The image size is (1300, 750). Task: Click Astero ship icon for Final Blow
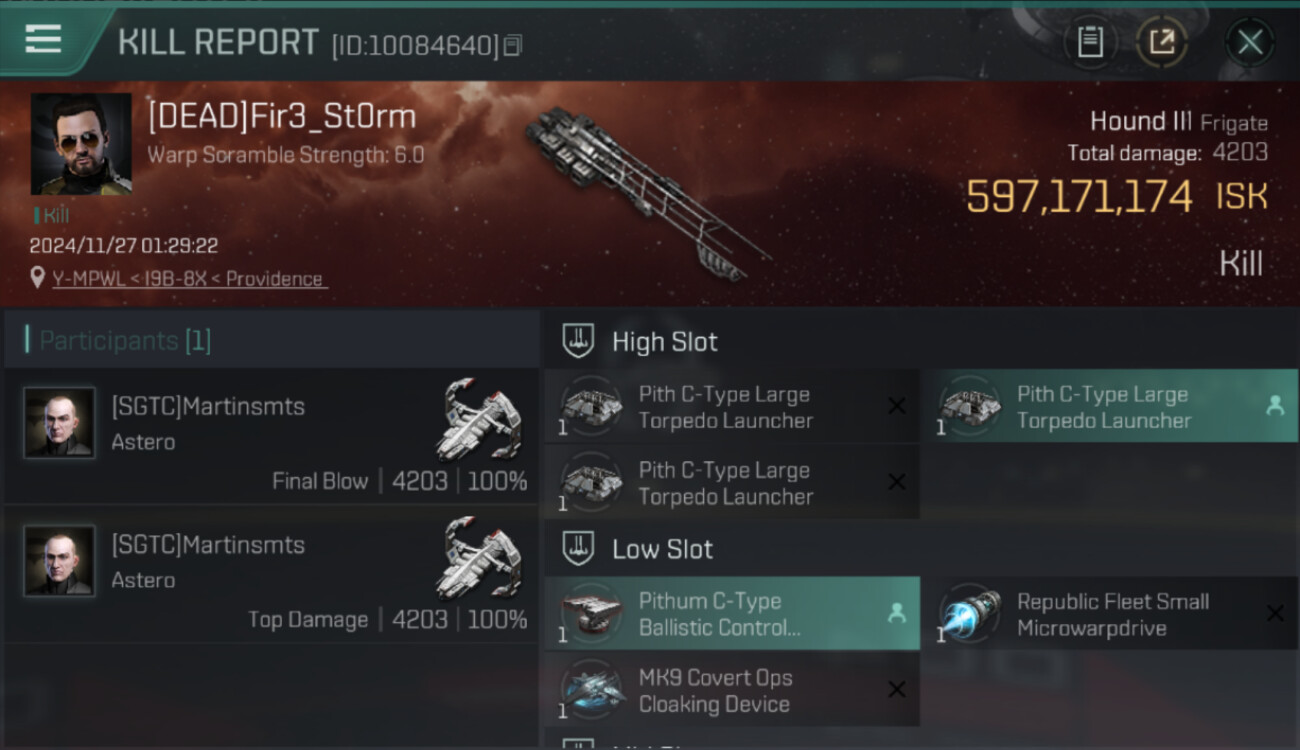pos(481,418)
